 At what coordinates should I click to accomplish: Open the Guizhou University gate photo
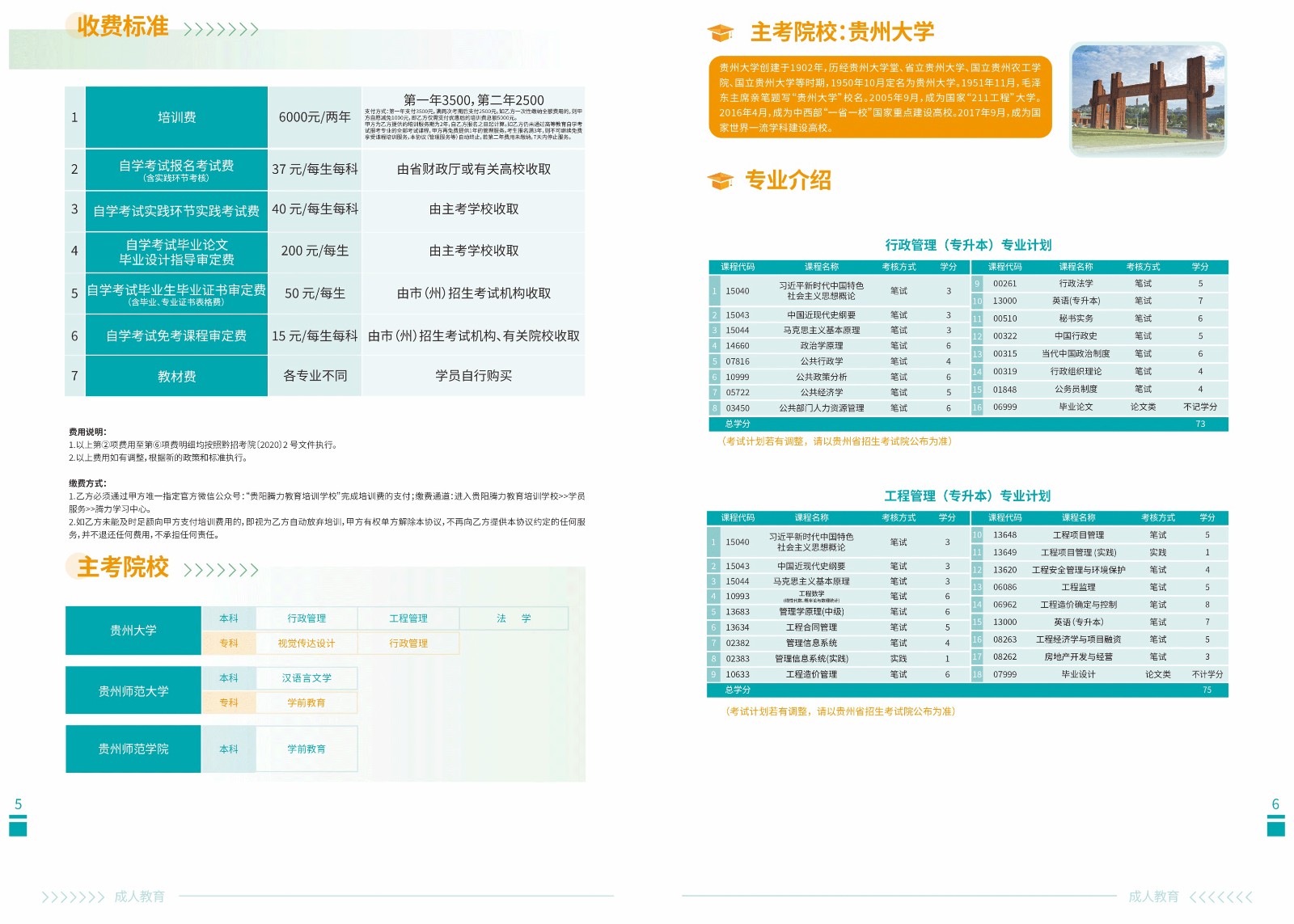point(1148,99)
